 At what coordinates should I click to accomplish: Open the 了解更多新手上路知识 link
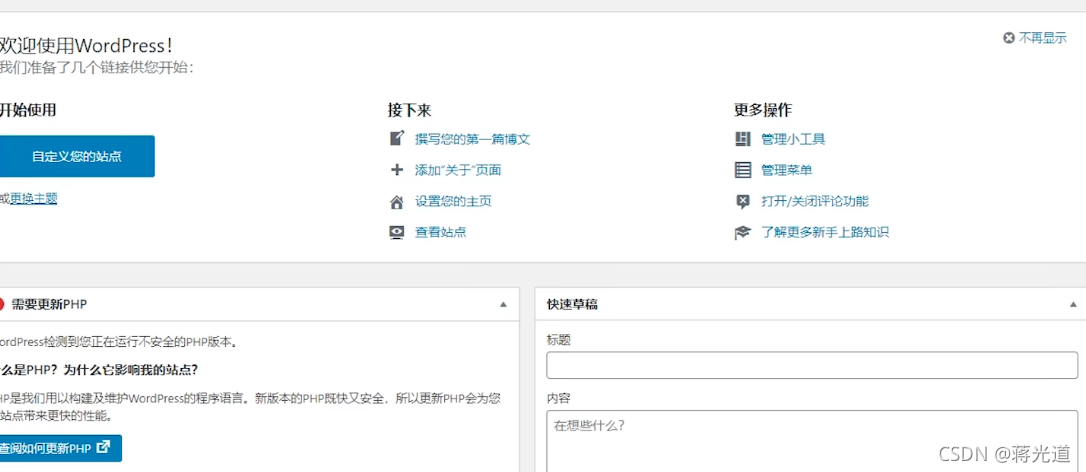point(825,233)
